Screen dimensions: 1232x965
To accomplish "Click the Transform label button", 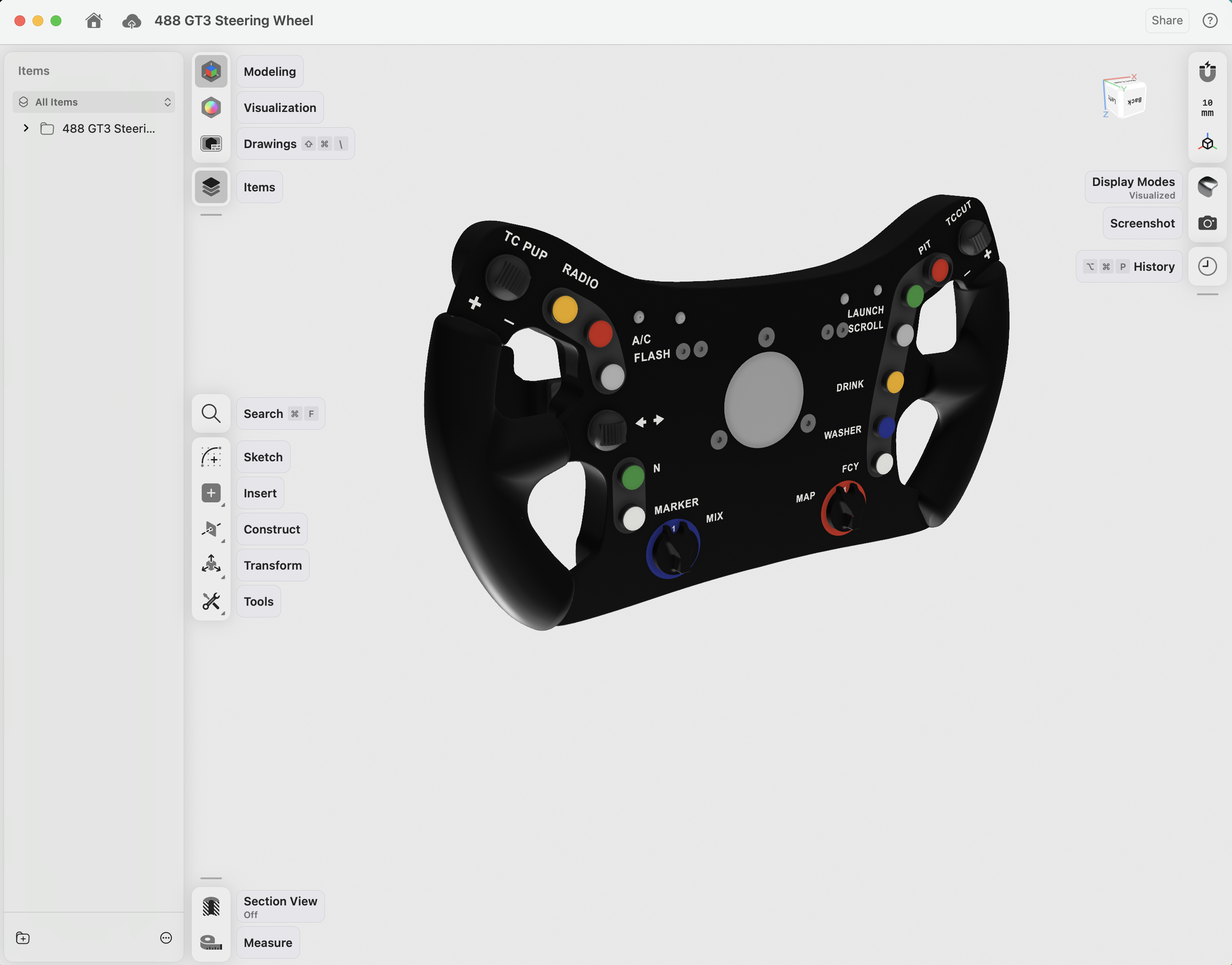I will (x=273, y=566).
